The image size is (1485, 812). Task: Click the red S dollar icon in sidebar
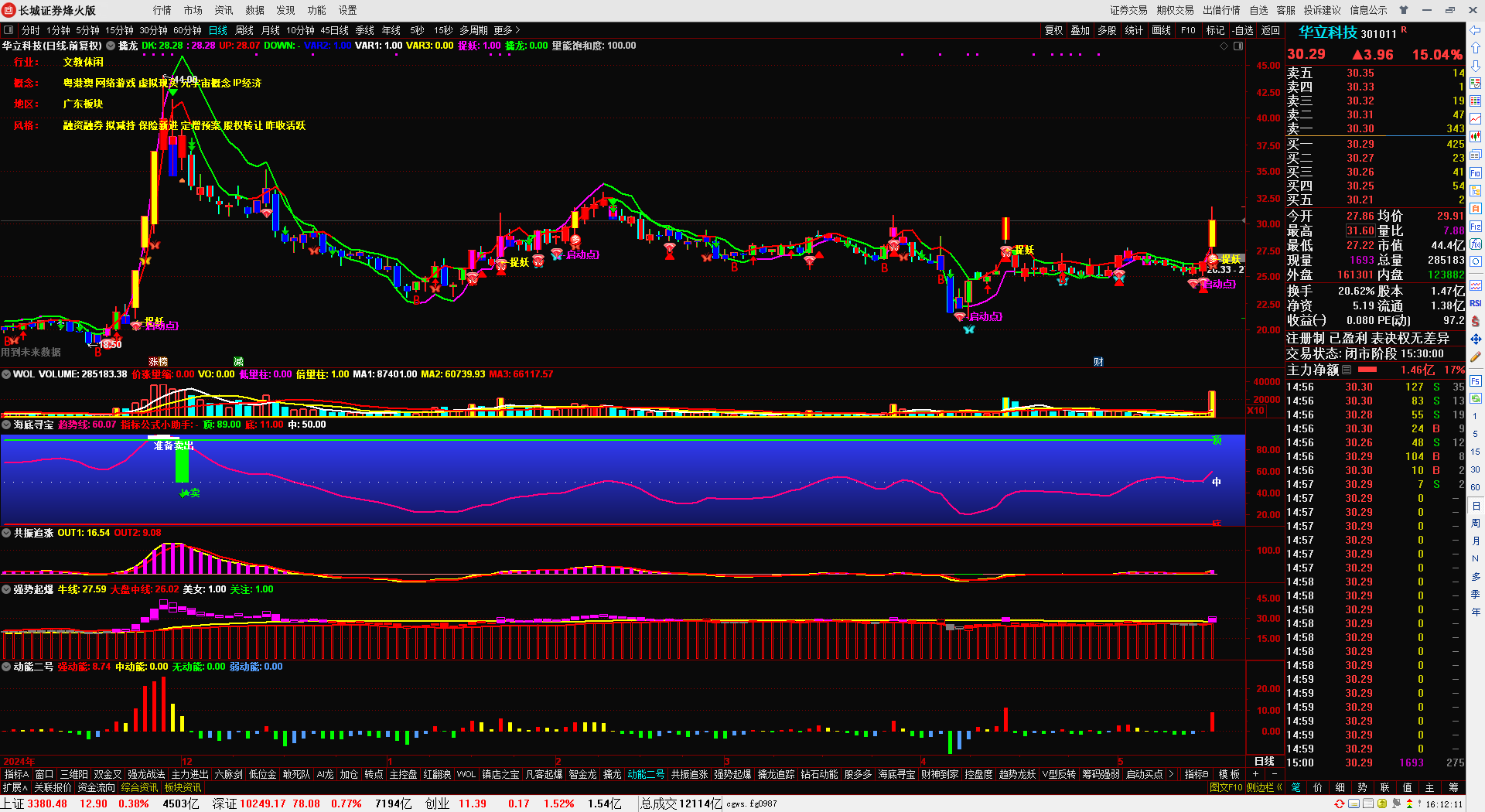1475,321
